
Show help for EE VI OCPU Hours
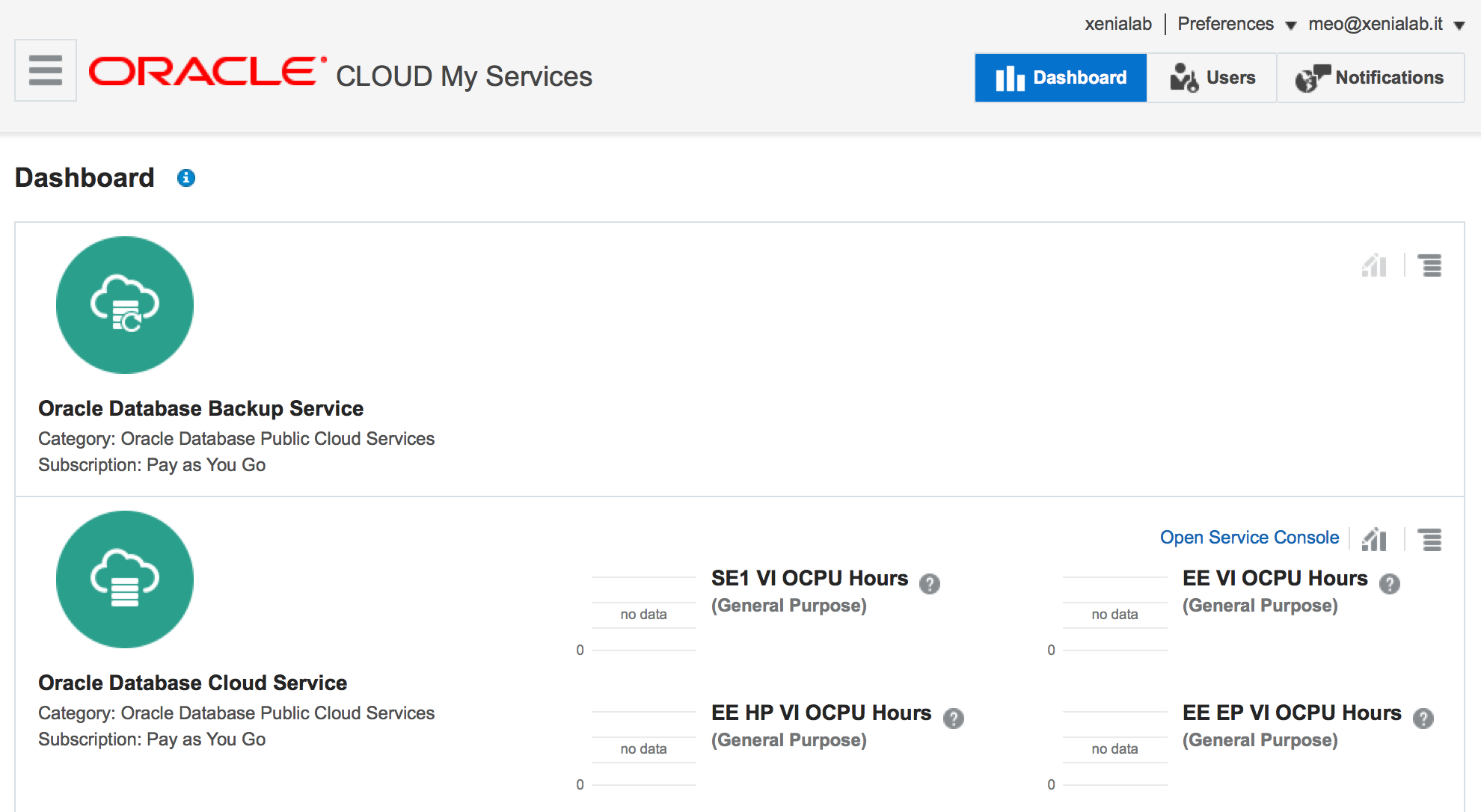(x=1390, y=584)
